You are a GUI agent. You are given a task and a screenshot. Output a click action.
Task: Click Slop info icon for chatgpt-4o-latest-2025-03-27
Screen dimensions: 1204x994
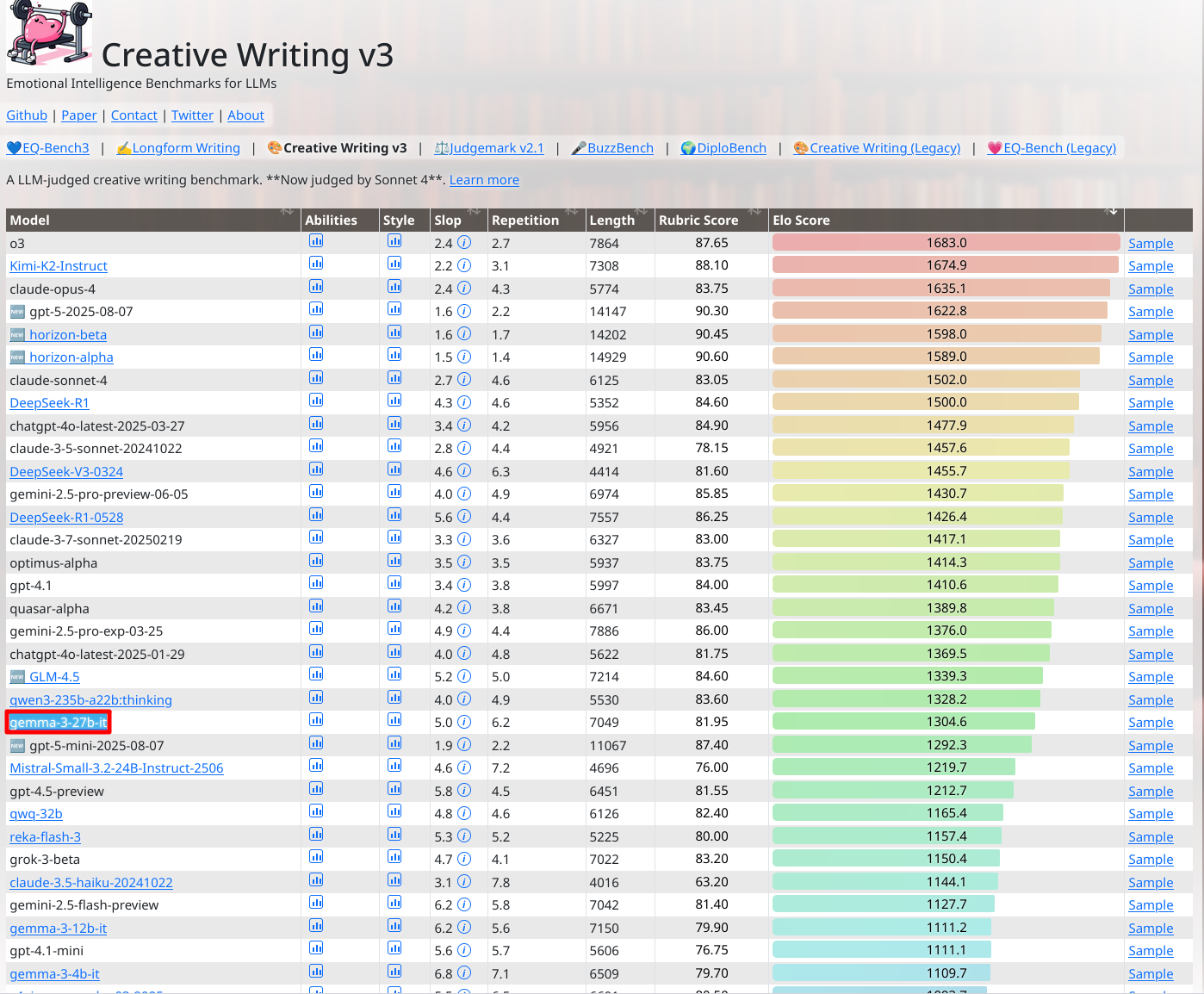[x=464, y=426]
